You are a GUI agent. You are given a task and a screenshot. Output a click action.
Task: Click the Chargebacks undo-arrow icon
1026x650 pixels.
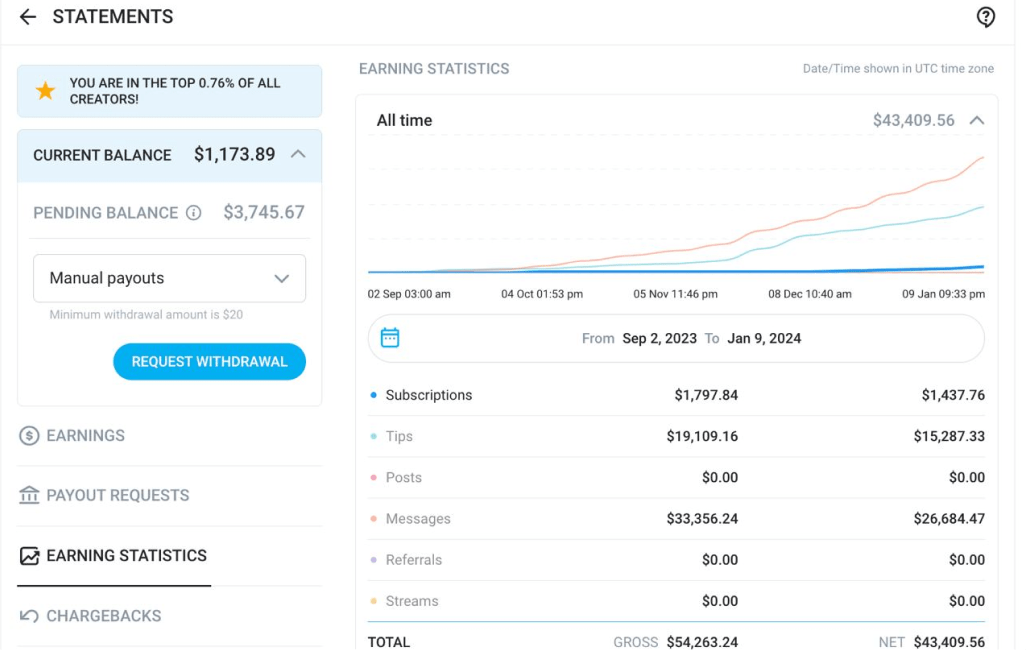(29, 616)
